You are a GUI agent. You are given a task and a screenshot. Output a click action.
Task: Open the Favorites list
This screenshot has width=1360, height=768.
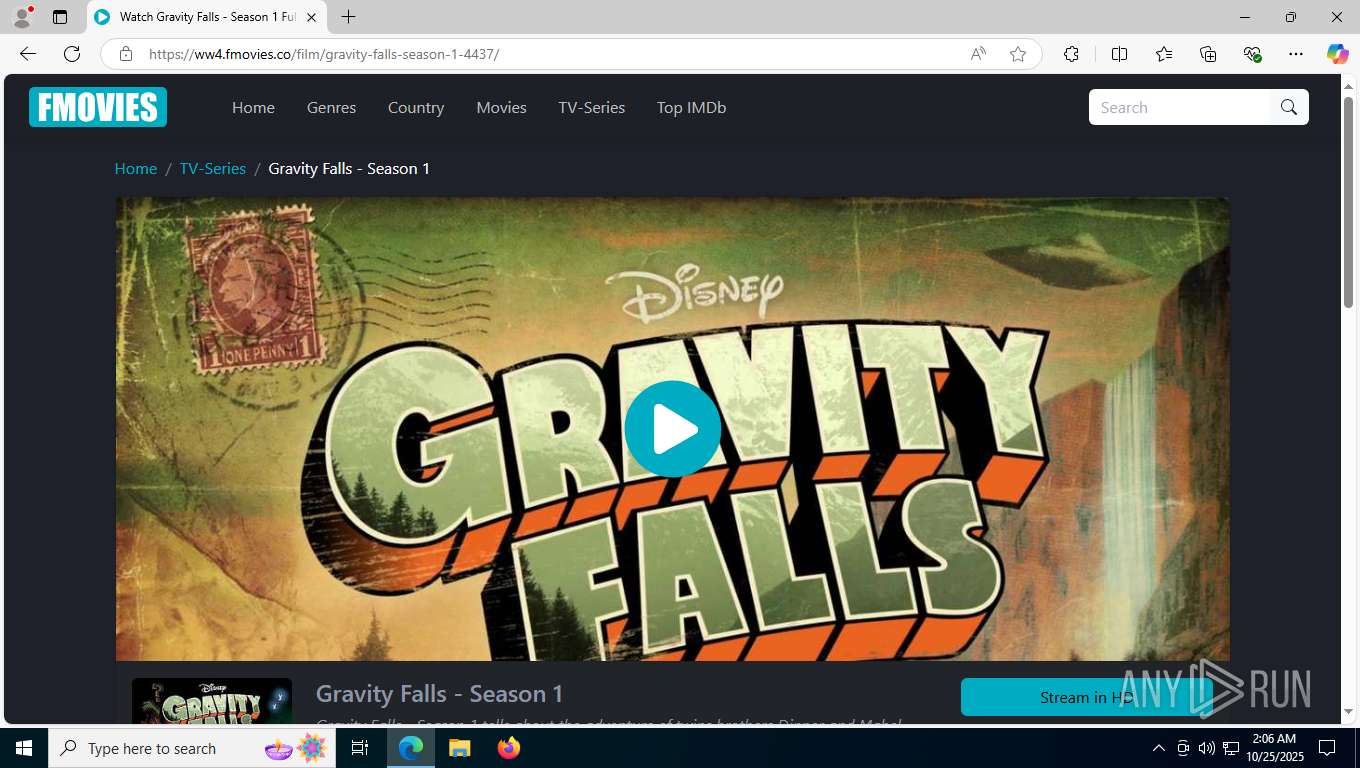pos(1164,54)
